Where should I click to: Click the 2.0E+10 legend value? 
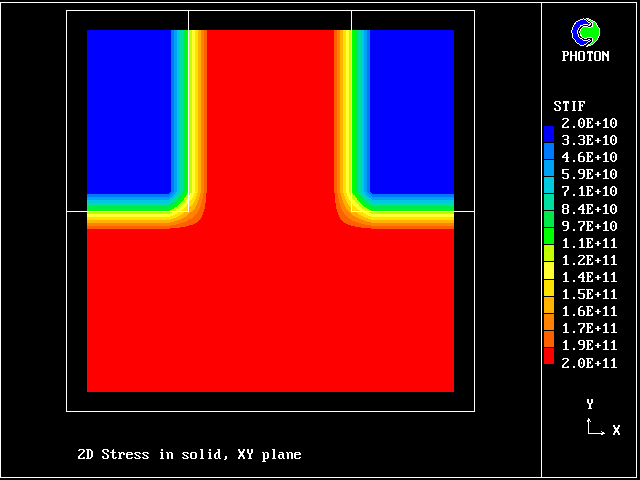tap(589, 123)
